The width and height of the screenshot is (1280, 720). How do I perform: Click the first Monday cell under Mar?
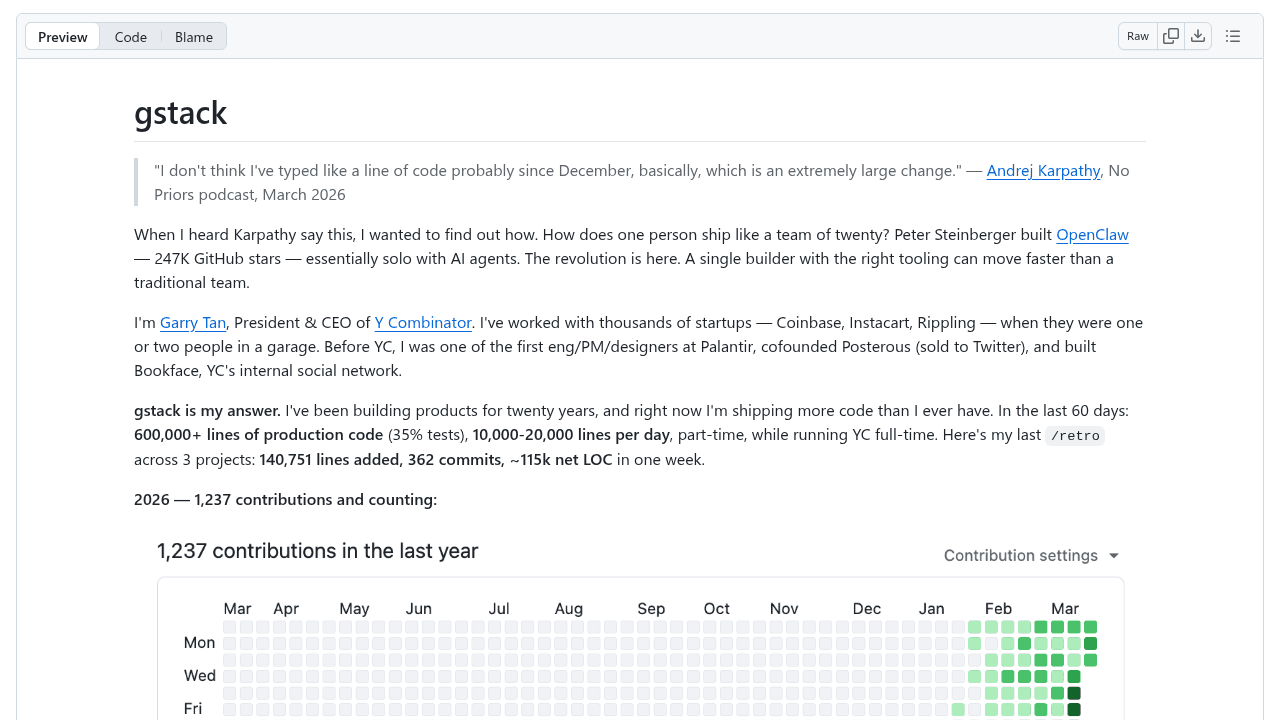(x=230, y=644)
